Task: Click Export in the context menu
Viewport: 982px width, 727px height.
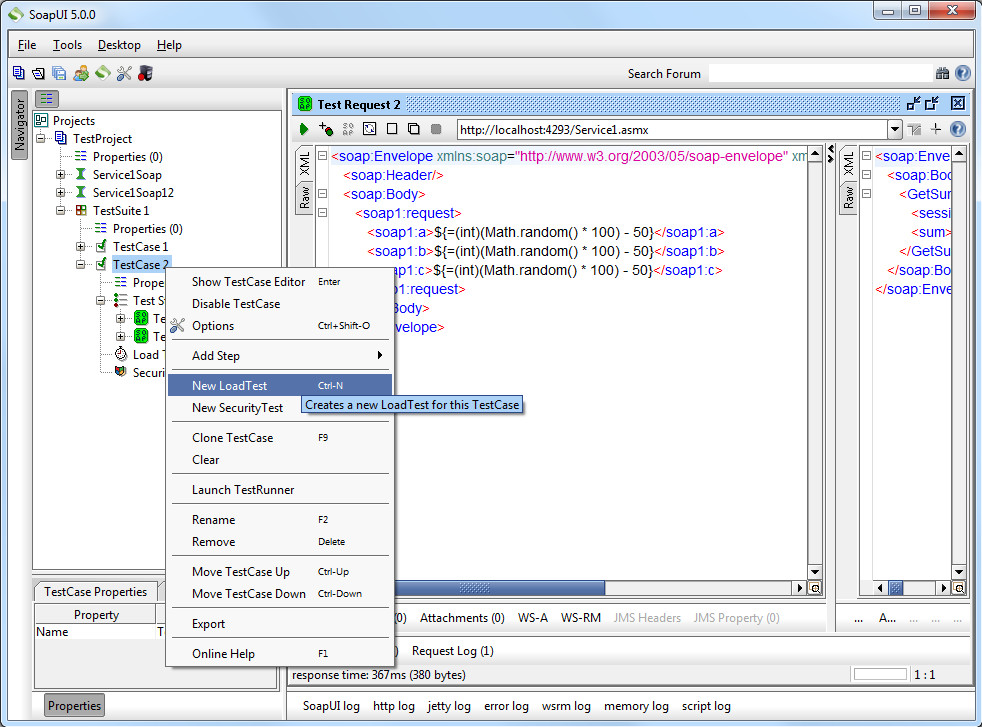Action: click(280, 624)
